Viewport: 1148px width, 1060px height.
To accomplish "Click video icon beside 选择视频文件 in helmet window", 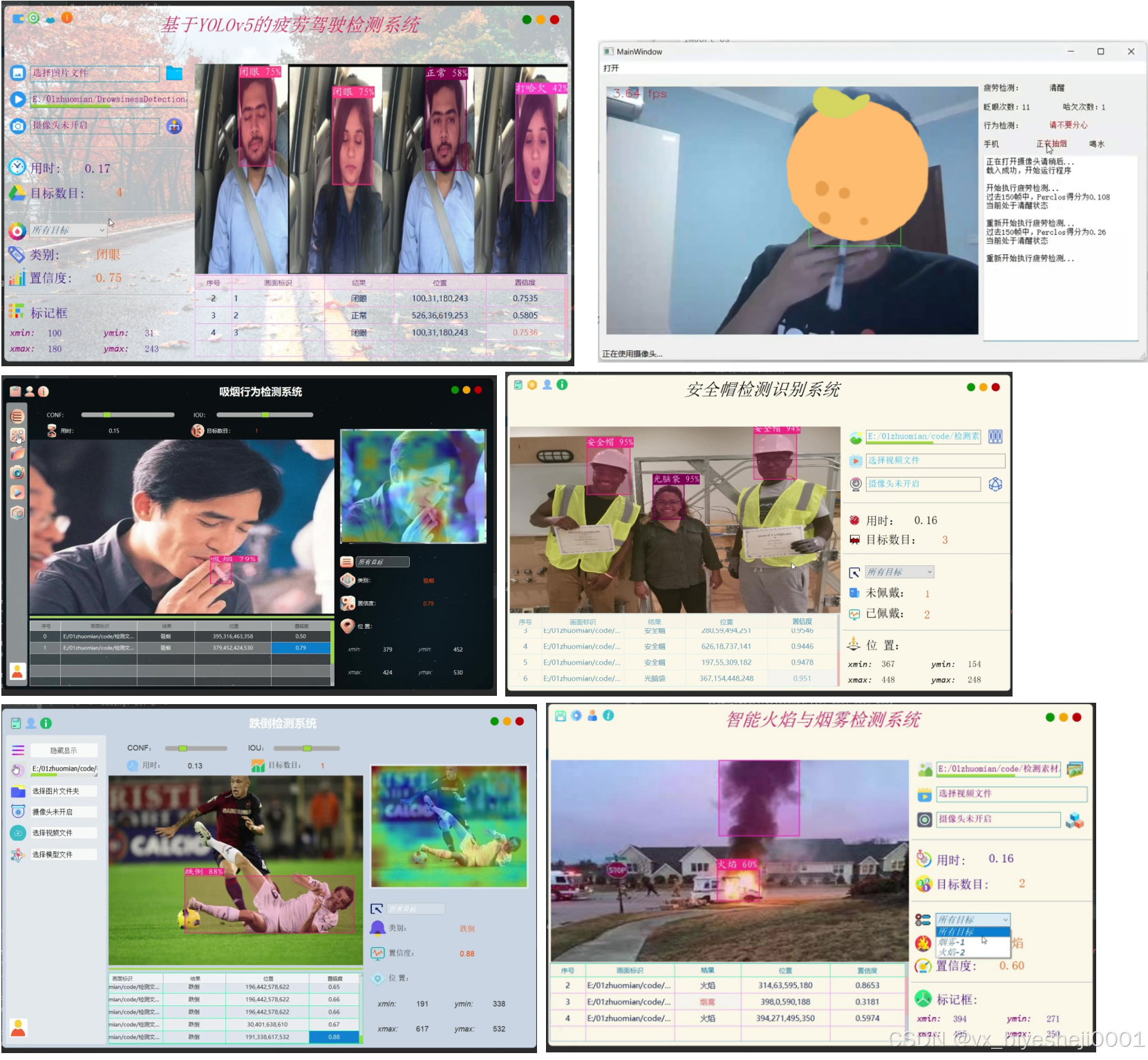I will (x=856, y=461).
